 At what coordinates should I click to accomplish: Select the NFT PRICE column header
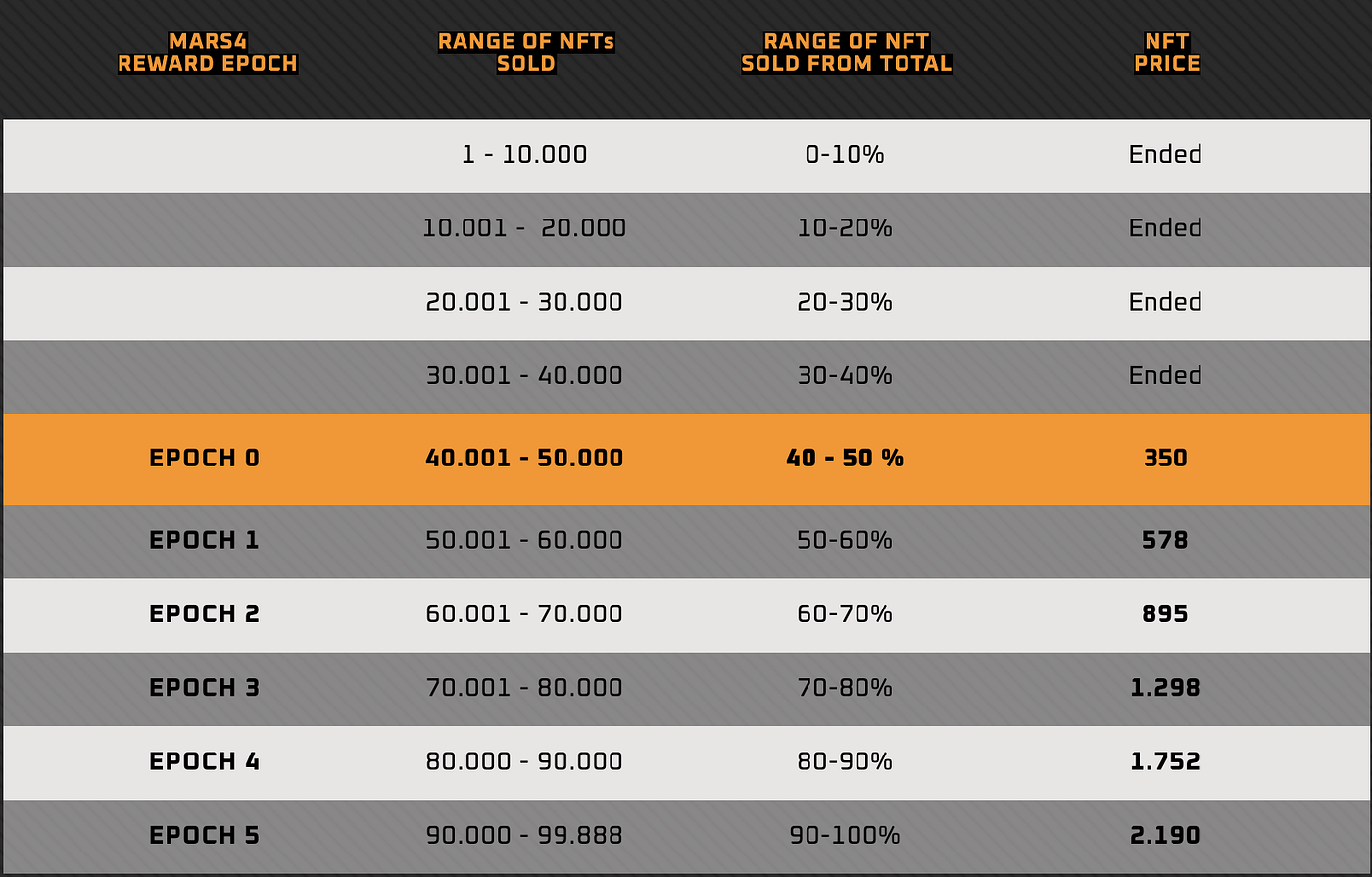1166,53
